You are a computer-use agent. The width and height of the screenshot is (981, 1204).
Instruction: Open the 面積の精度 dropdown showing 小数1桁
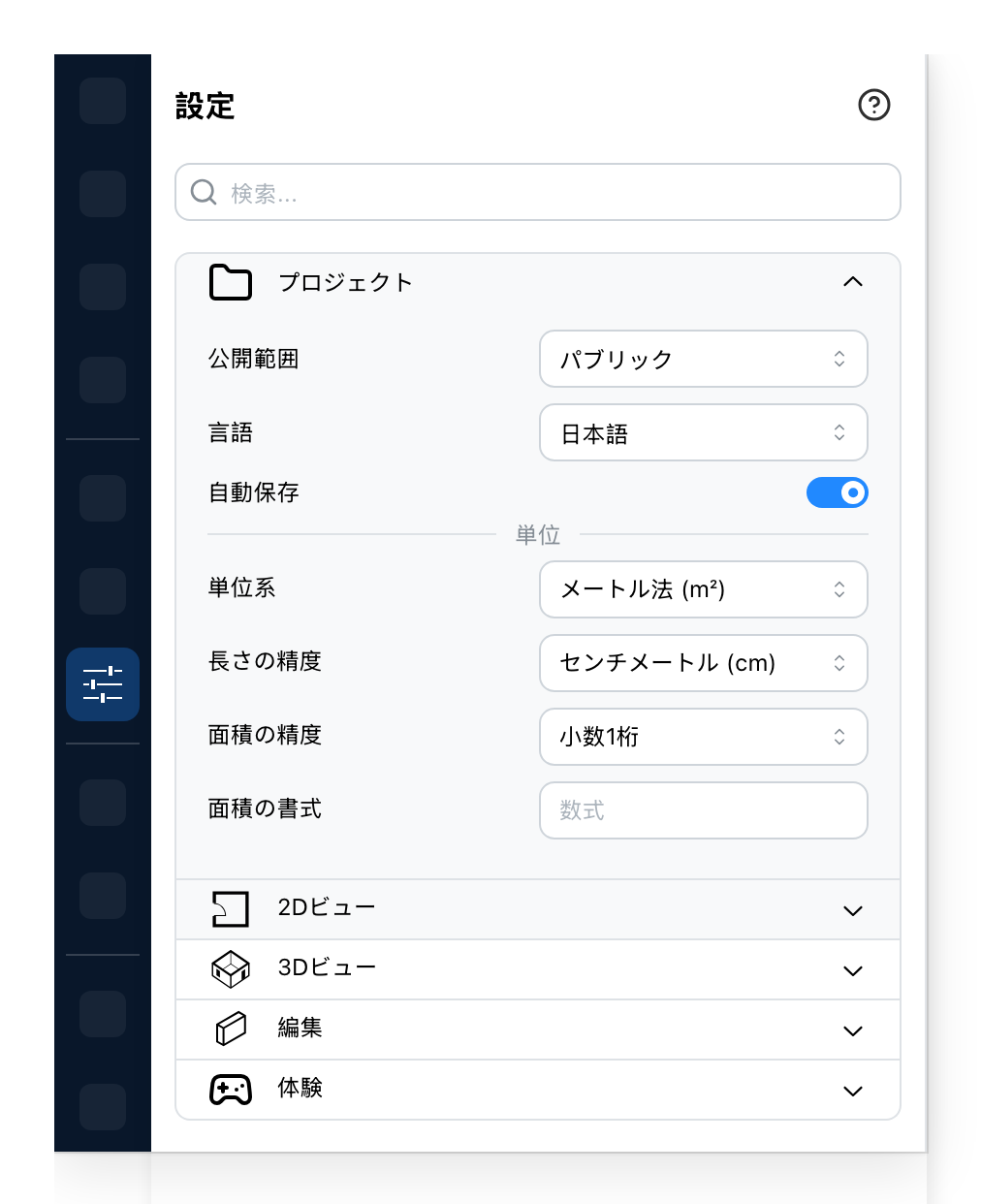(704, 737)
